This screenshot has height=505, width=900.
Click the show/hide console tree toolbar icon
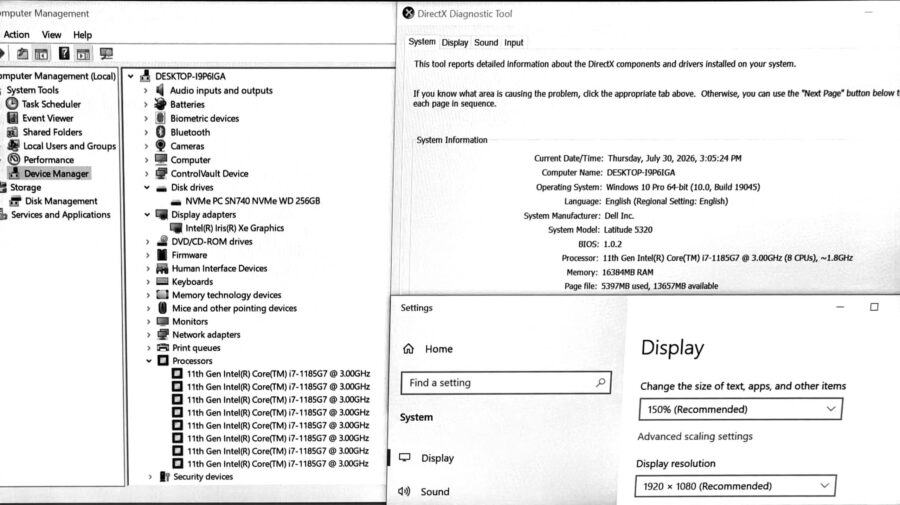coord(41,54)
